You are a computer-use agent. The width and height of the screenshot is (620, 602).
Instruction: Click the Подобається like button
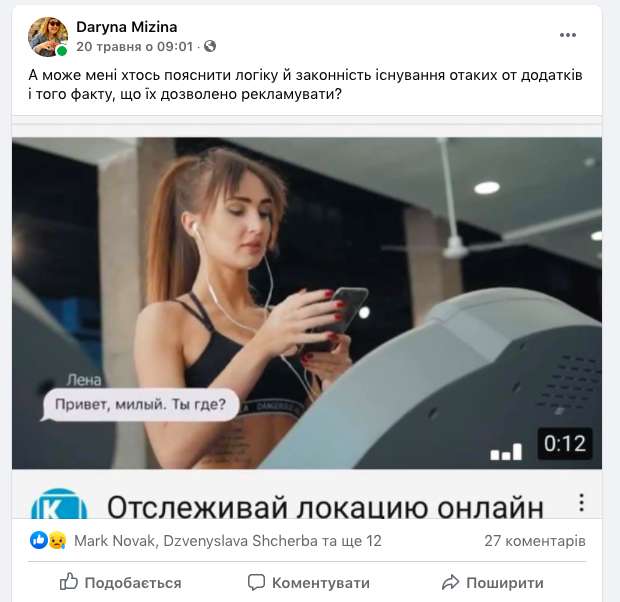coord(121,582)
